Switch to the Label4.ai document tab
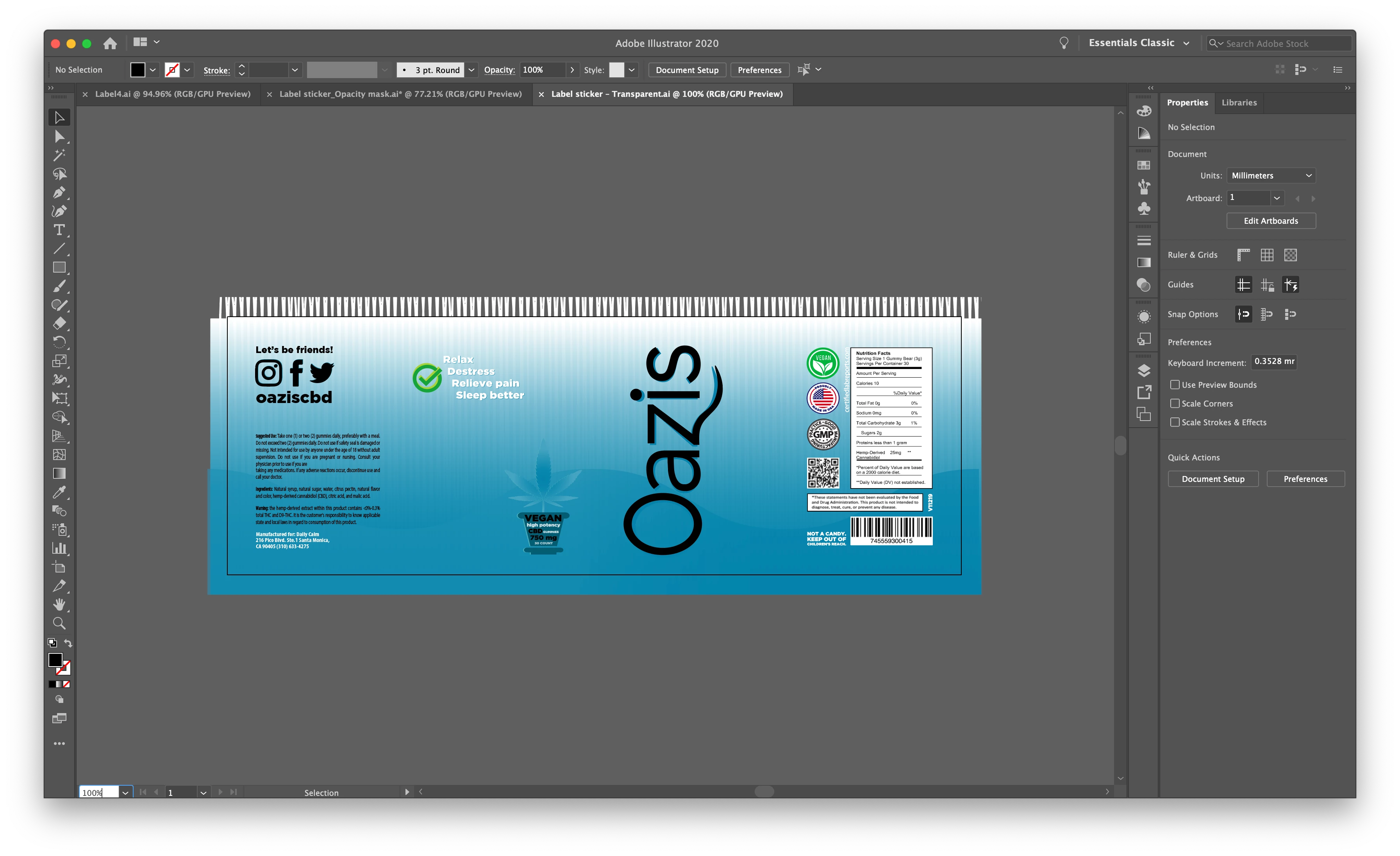This screenshot has height=856, width=1400. (172, 94)
